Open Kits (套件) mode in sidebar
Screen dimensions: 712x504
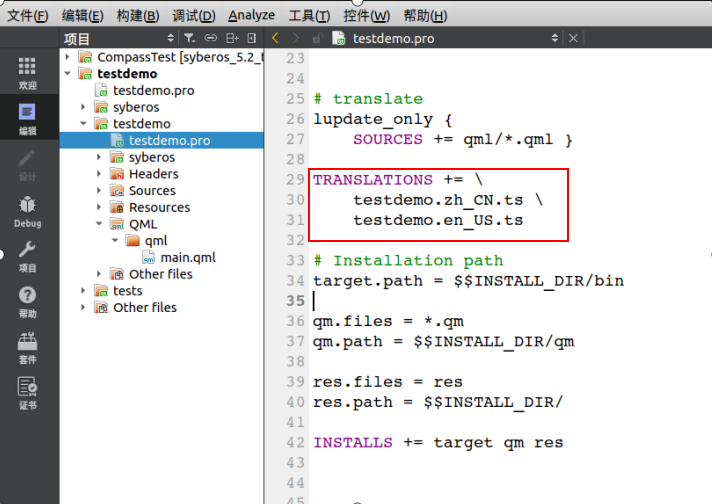(27, 347)
